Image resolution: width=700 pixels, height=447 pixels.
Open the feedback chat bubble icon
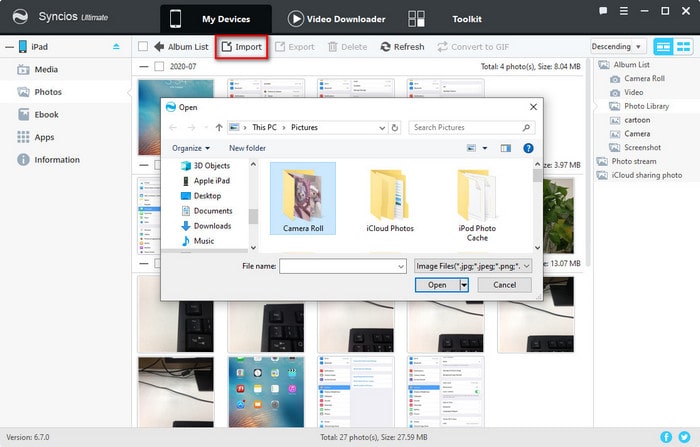pyautogui.click(x=603, y=11)
